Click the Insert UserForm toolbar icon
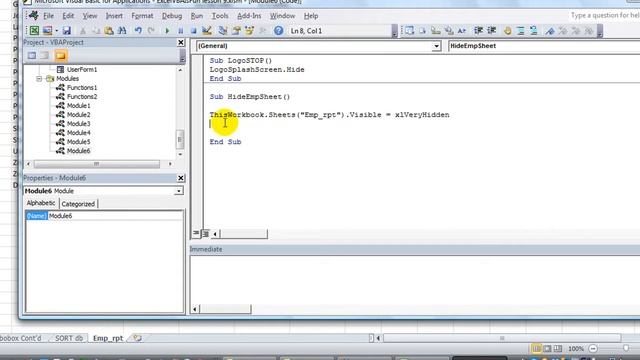 pyautogui.click(x=47, y=31)
